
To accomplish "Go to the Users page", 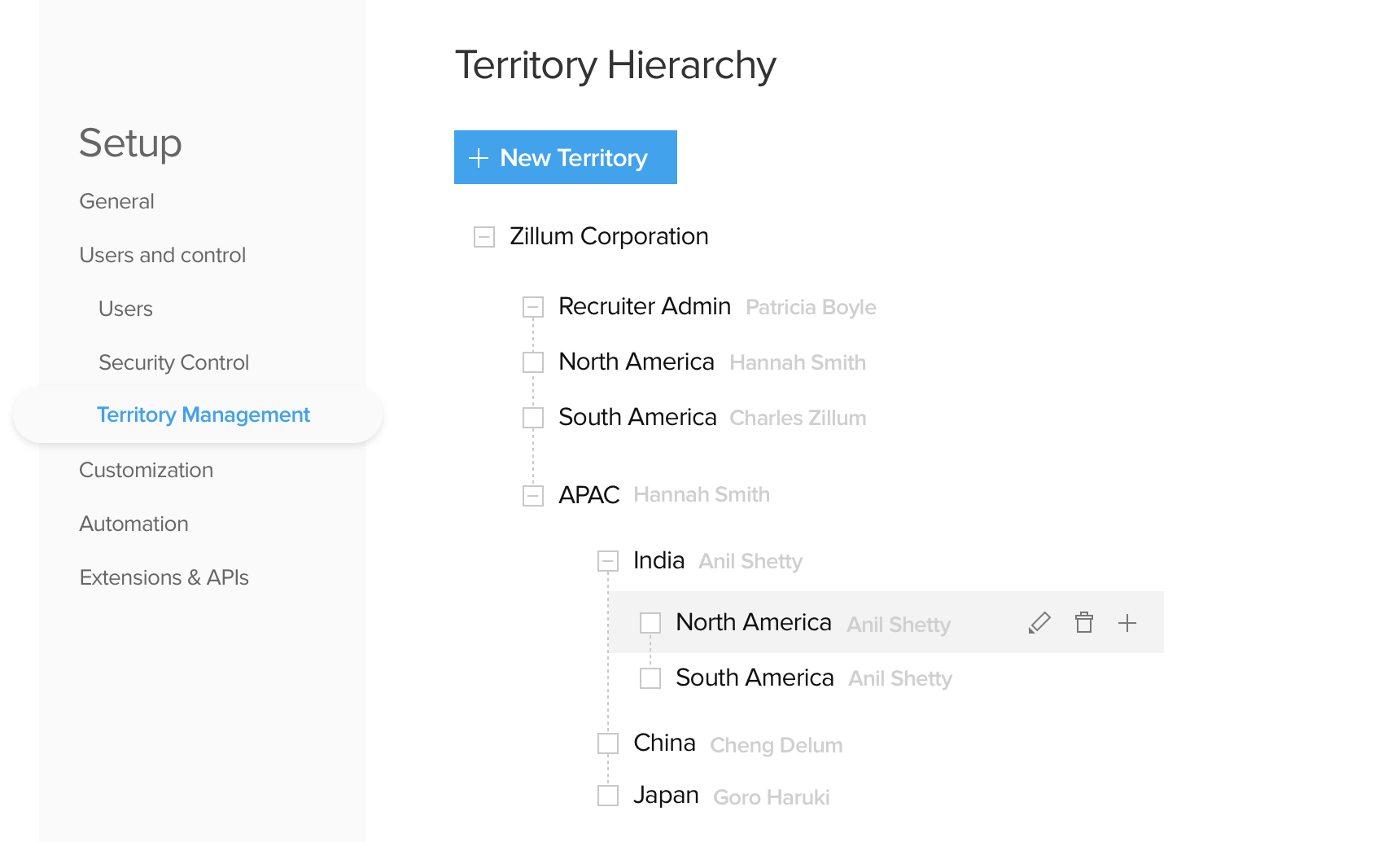I will pos(125,309).
